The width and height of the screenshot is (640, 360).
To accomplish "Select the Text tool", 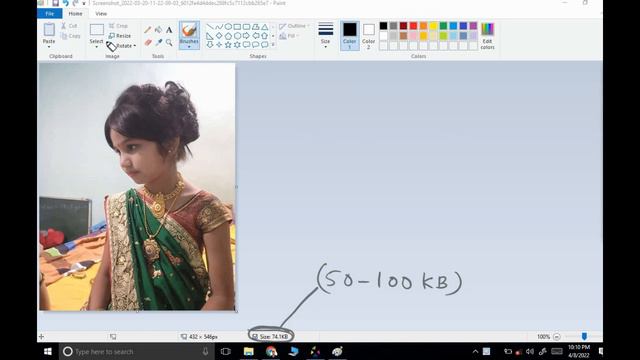I will (169, 30).
